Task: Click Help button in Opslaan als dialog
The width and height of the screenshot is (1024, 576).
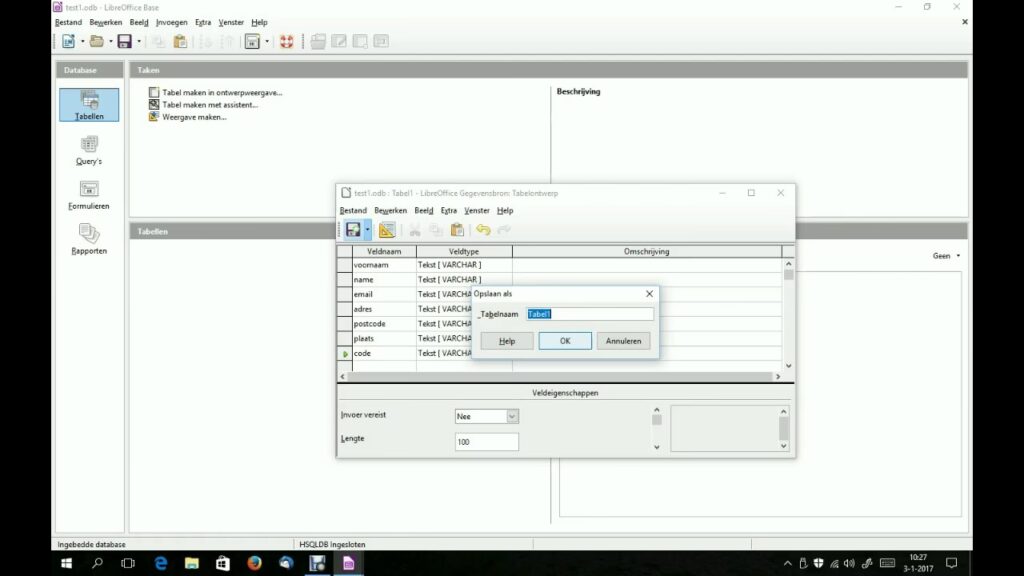Action: click(507, 341)
